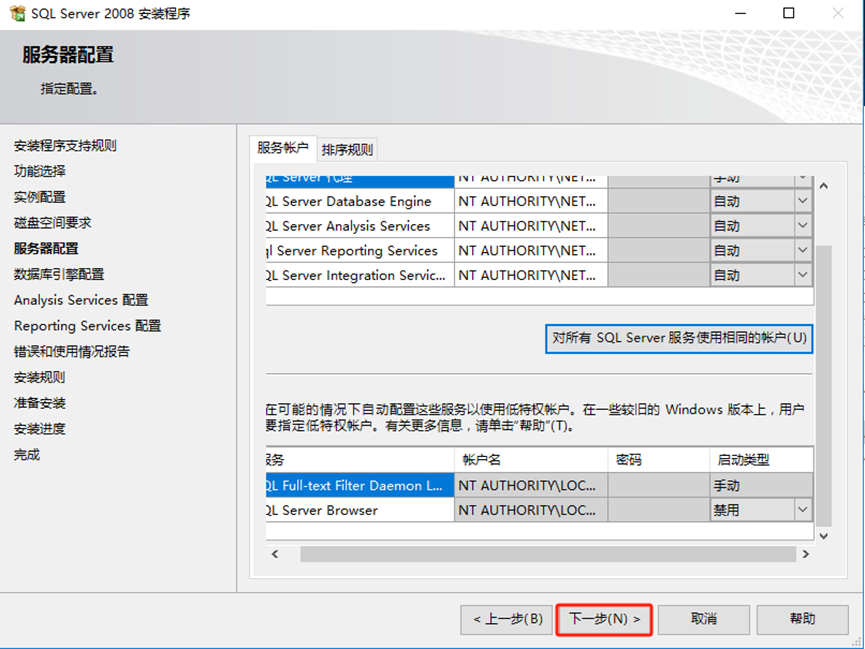Click password cell for Database Engine row
The height and width of the screenshot is (649, 865).
[x=659, y=201]
